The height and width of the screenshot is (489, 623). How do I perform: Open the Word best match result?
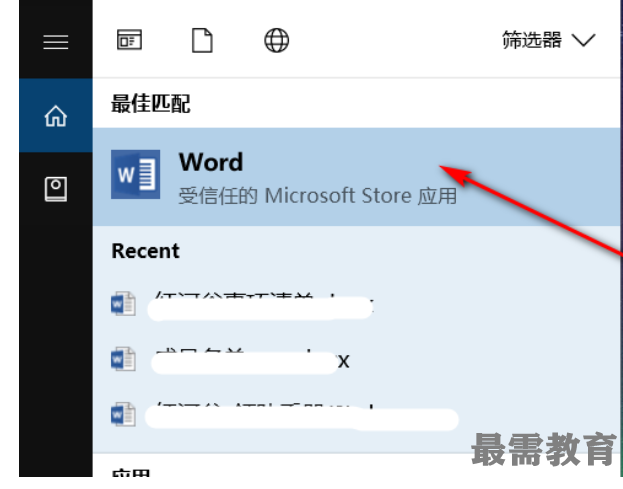356,177
